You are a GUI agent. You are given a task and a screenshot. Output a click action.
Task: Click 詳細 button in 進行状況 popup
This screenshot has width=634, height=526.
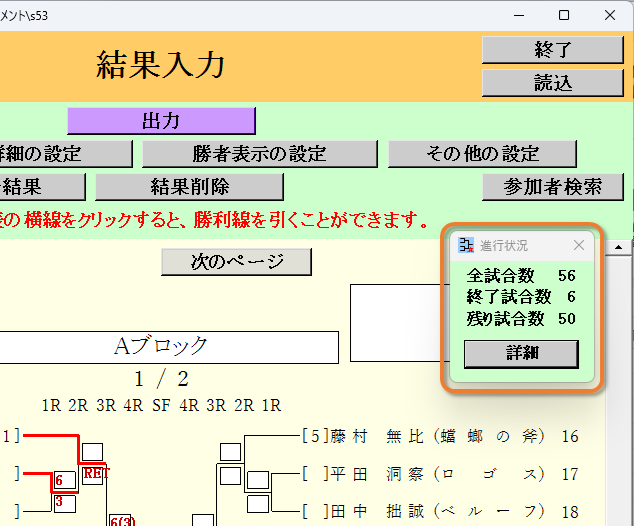click(x=521, y=354)
